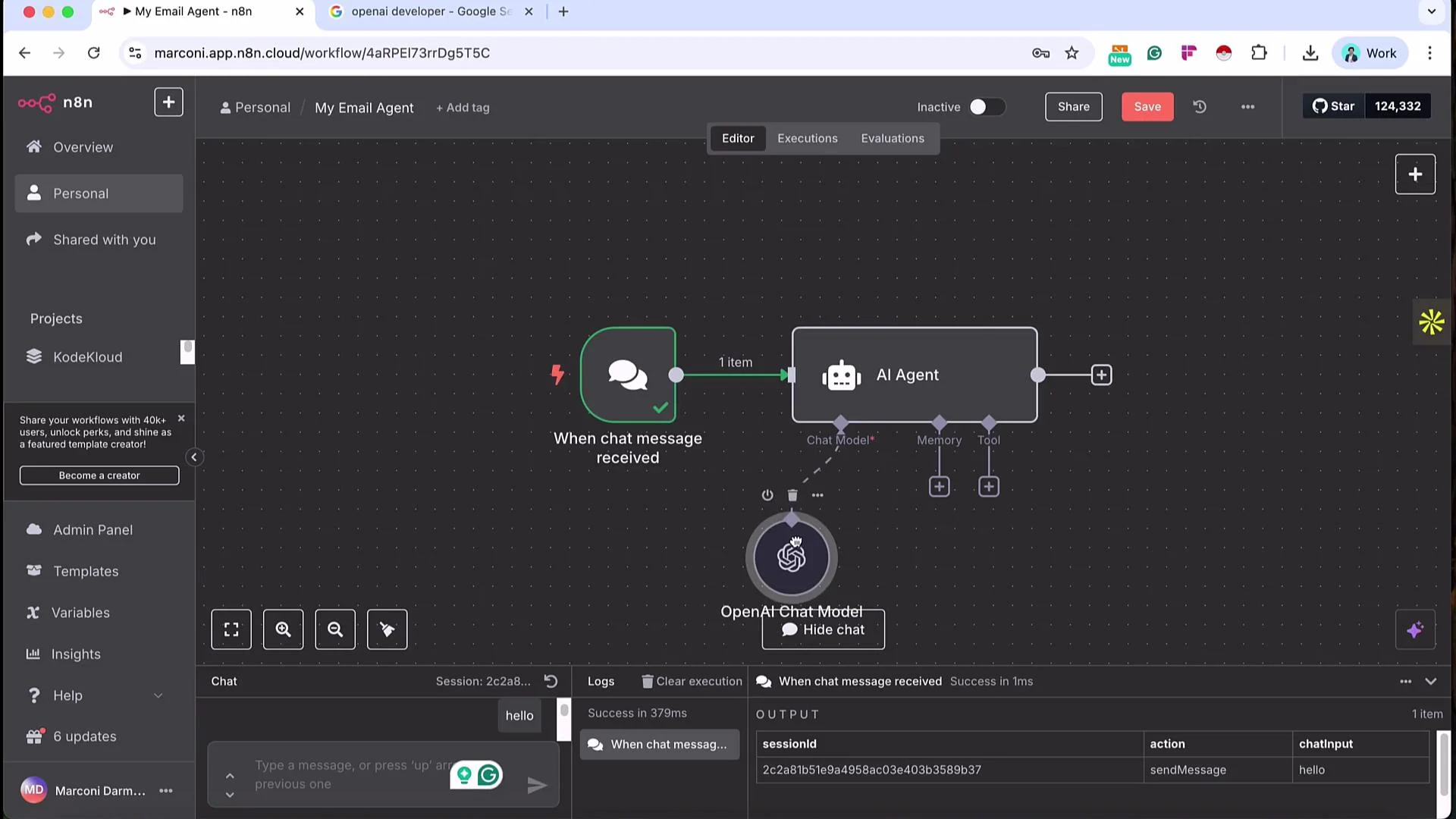Click the red lightning trigger icon
Screen dimensions: 1456x819
click(x=557, y=375)
